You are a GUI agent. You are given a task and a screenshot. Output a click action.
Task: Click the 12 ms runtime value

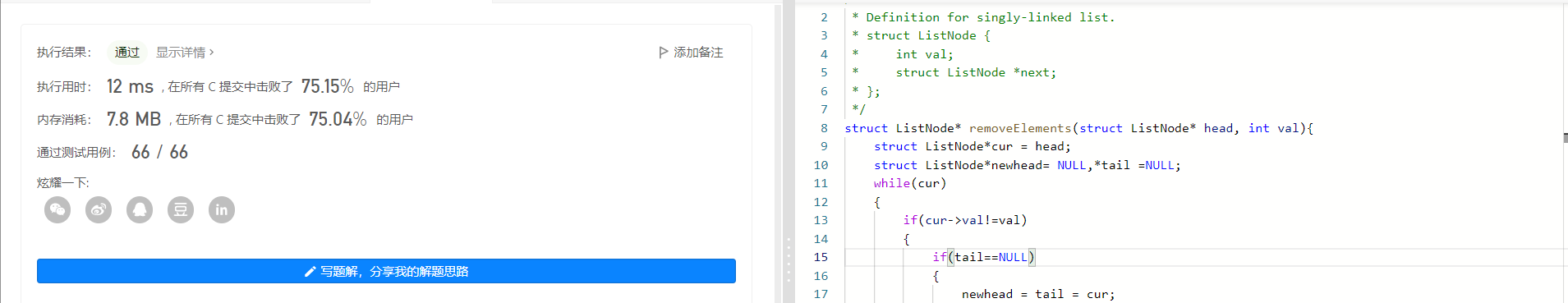[130, 86]
